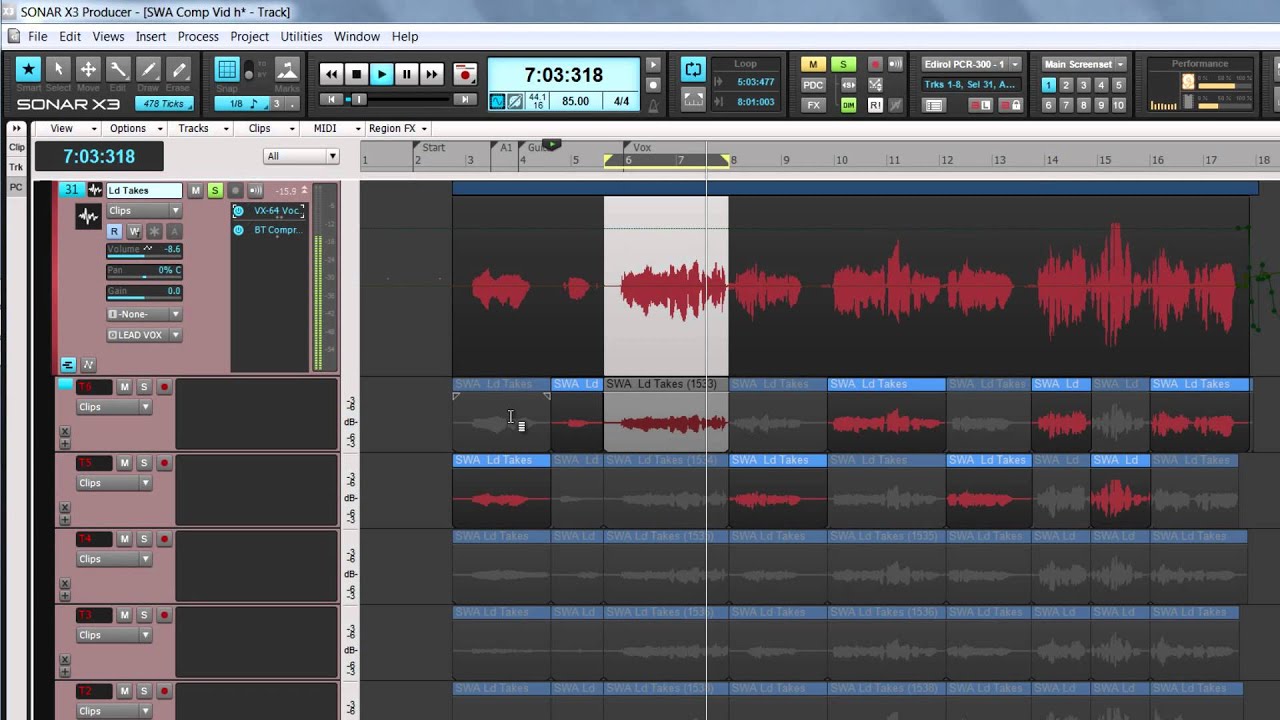Toggle Solo on Ld Takes track
The width and height of the screenshot is (1280, 720).
[215, 191]
